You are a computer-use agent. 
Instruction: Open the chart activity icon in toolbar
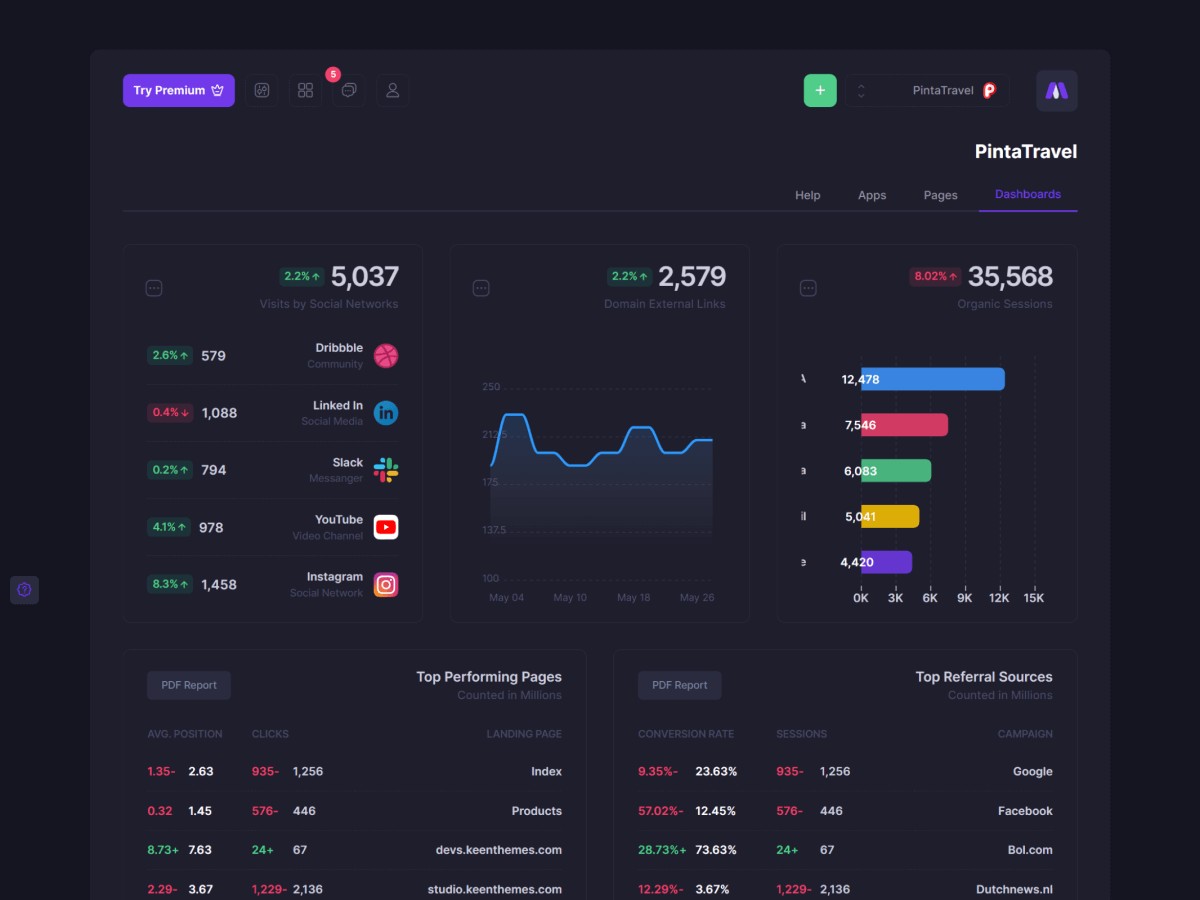click(x=261, y=90)
